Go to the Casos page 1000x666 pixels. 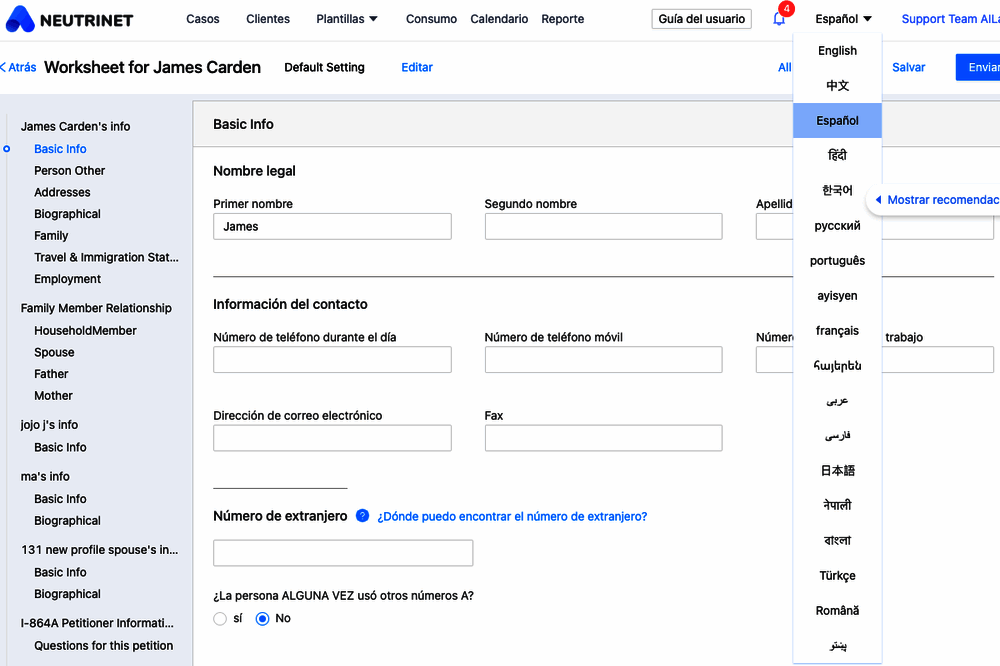coord(203,19)
